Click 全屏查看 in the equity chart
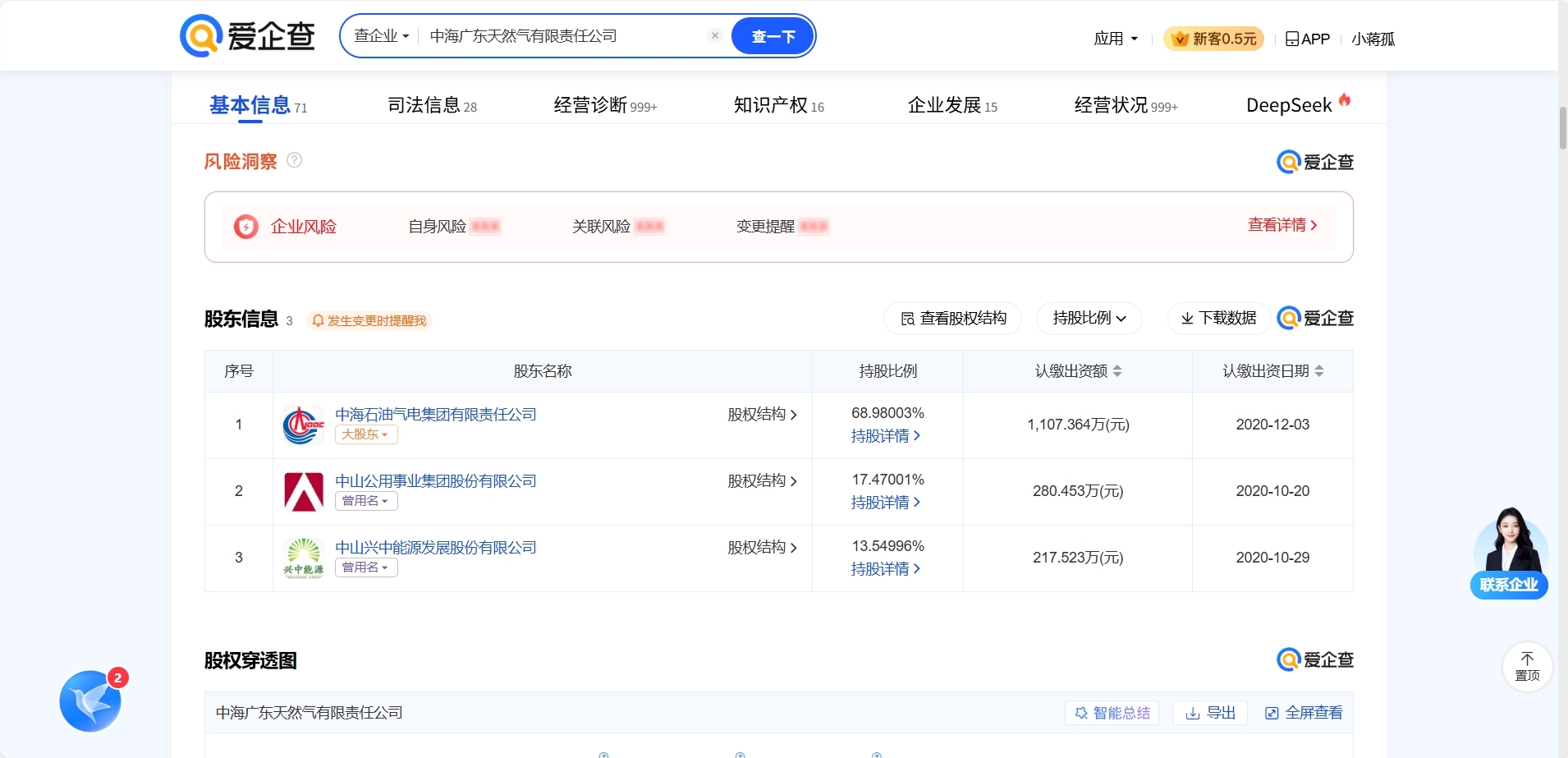Screen dimensions: 1568x758 pos(1304,713)
